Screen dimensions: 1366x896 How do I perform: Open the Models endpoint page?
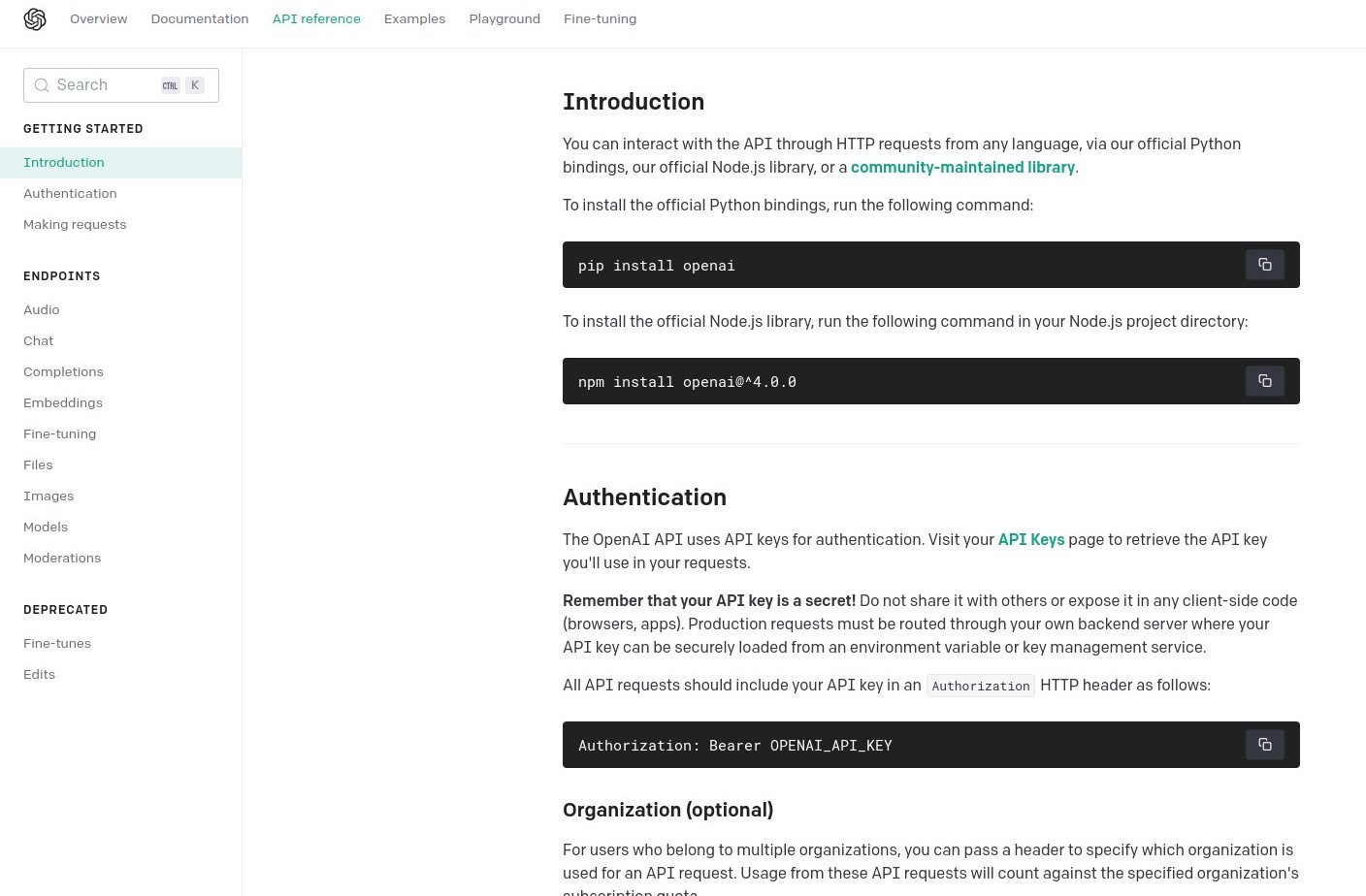[x=46, y=528]
